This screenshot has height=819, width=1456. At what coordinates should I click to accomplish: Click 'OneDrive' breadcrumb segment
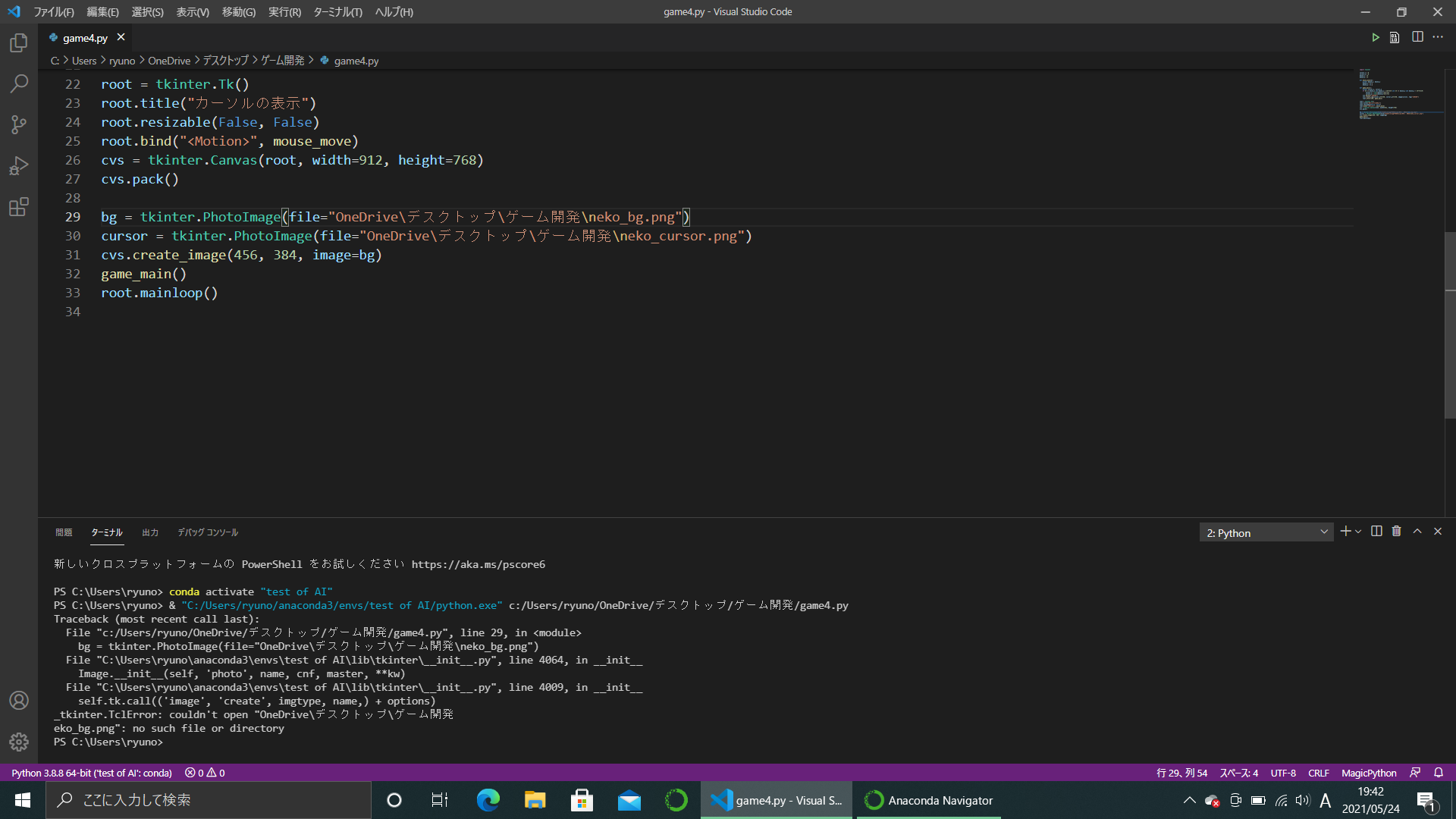tap(169, 61)
